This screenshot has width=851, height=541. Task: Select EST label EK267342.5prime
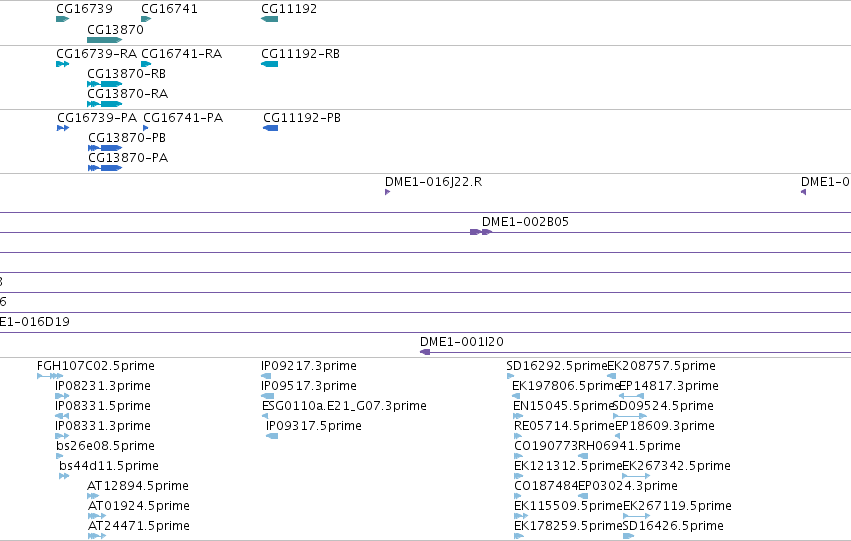coord(676,466)
